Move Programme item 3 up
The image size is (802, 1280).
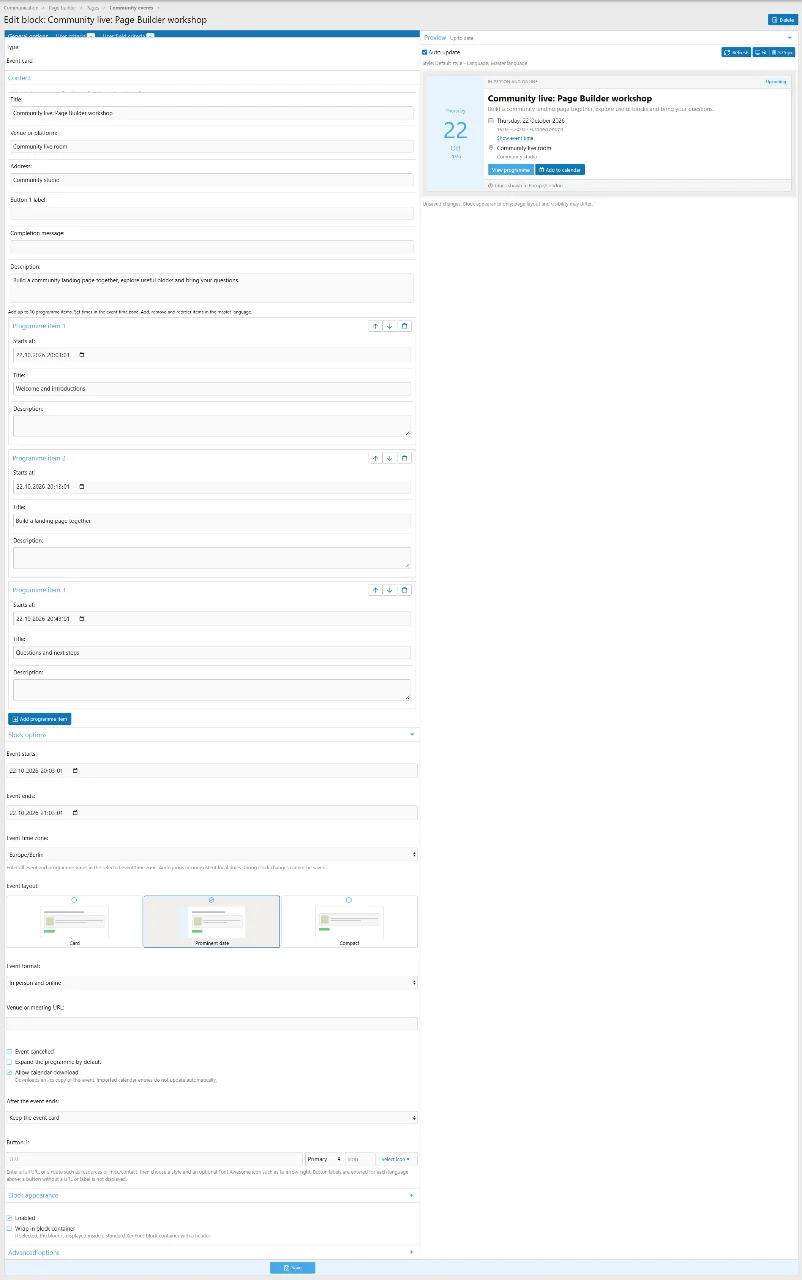pos(376,590)
